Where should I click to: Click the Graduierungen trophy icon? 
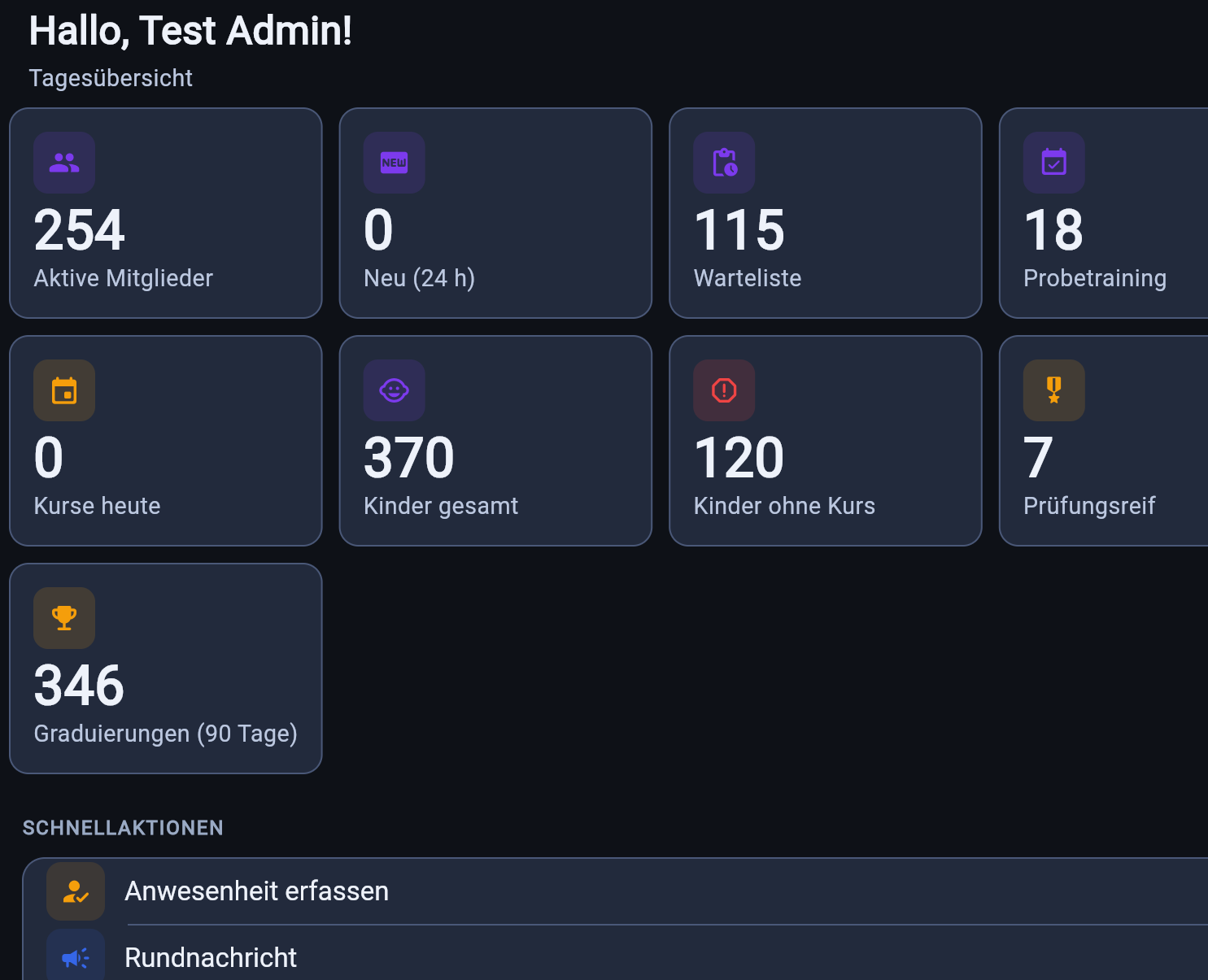pos(64,618)
